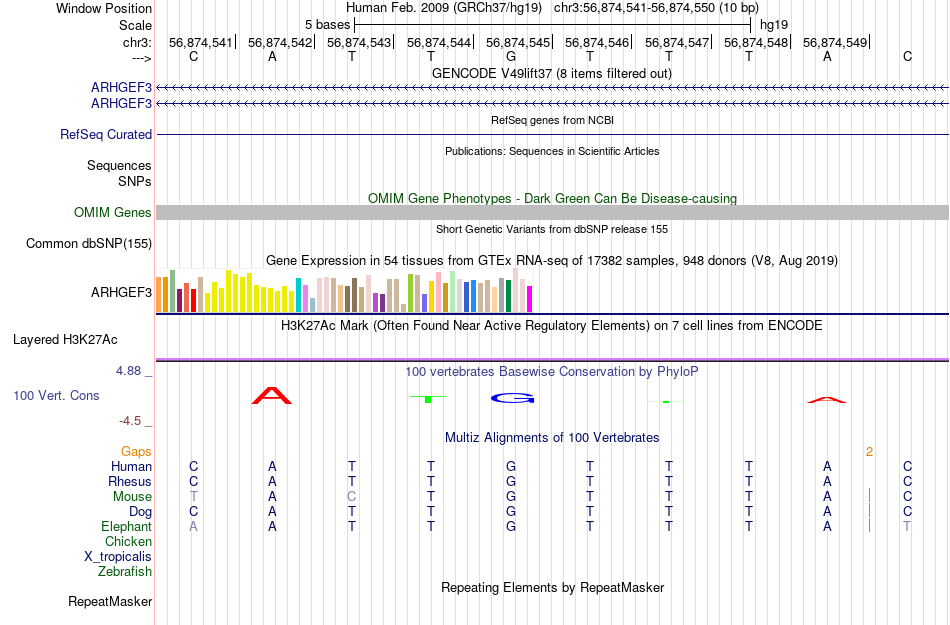
Task: Click the Repeating Elements by RepeatMasker title
Action: click(552, 587)
